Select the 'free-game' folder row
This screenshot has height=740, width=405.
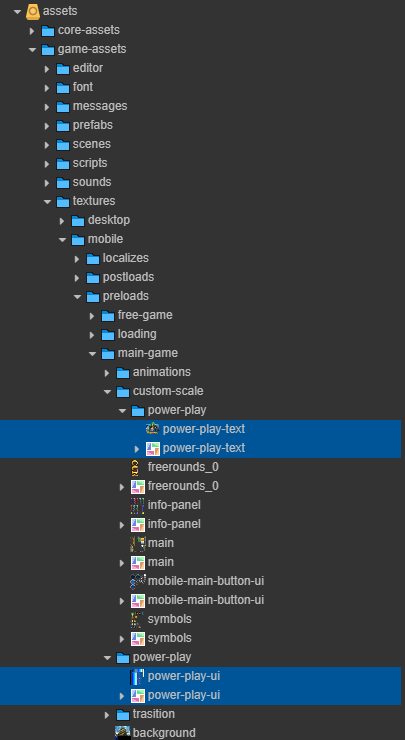[x=202, y=316]
